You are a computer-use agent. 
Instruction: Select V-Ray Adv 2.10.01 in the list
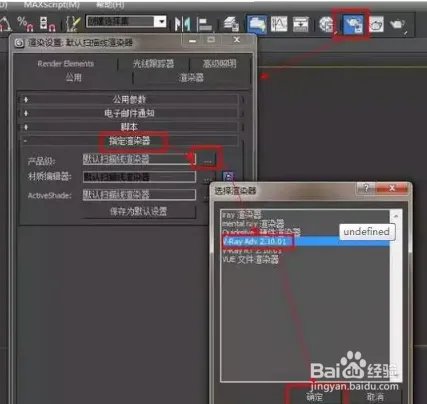(306, 241)
